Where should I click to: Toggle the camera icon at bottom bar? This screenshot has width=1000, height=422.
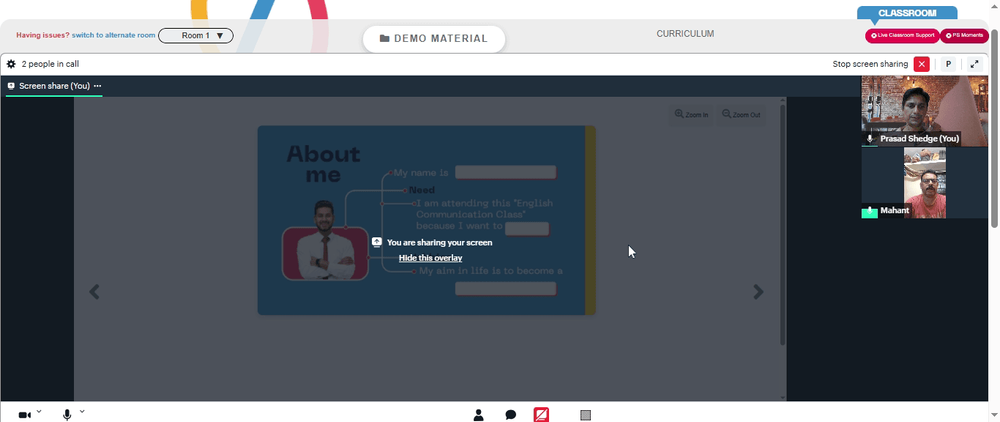pos(24,415)
